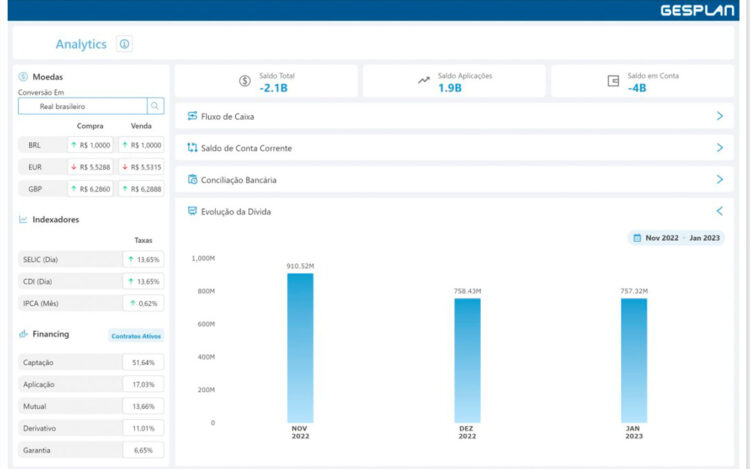This screenshot has width=750, height=469.
Task: Click the Conversão Em currency input field
Action: pos(82,106)
